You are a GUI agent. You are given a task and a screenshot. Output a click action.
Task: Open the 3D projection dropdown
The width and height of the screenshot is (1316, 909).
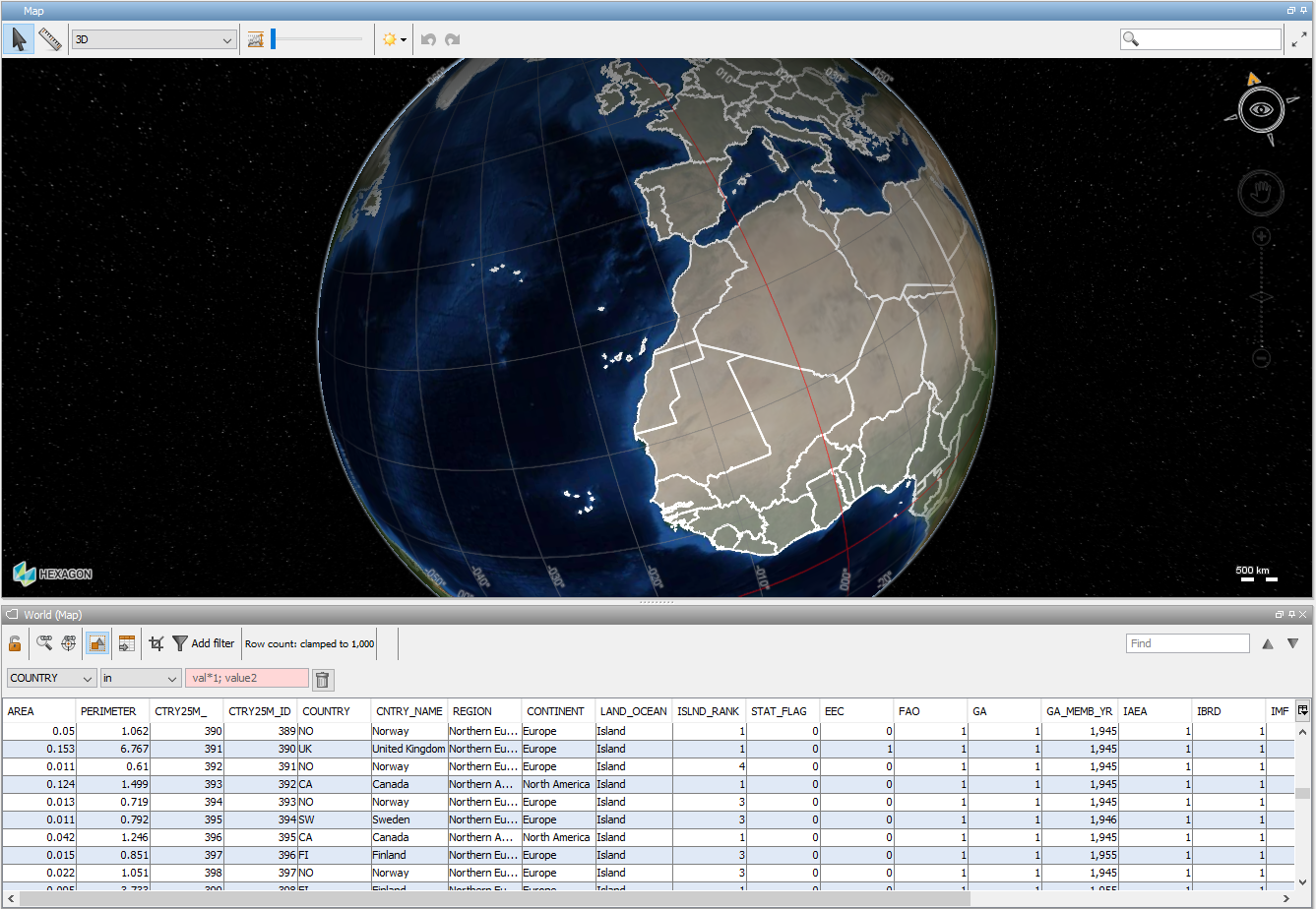155,40
